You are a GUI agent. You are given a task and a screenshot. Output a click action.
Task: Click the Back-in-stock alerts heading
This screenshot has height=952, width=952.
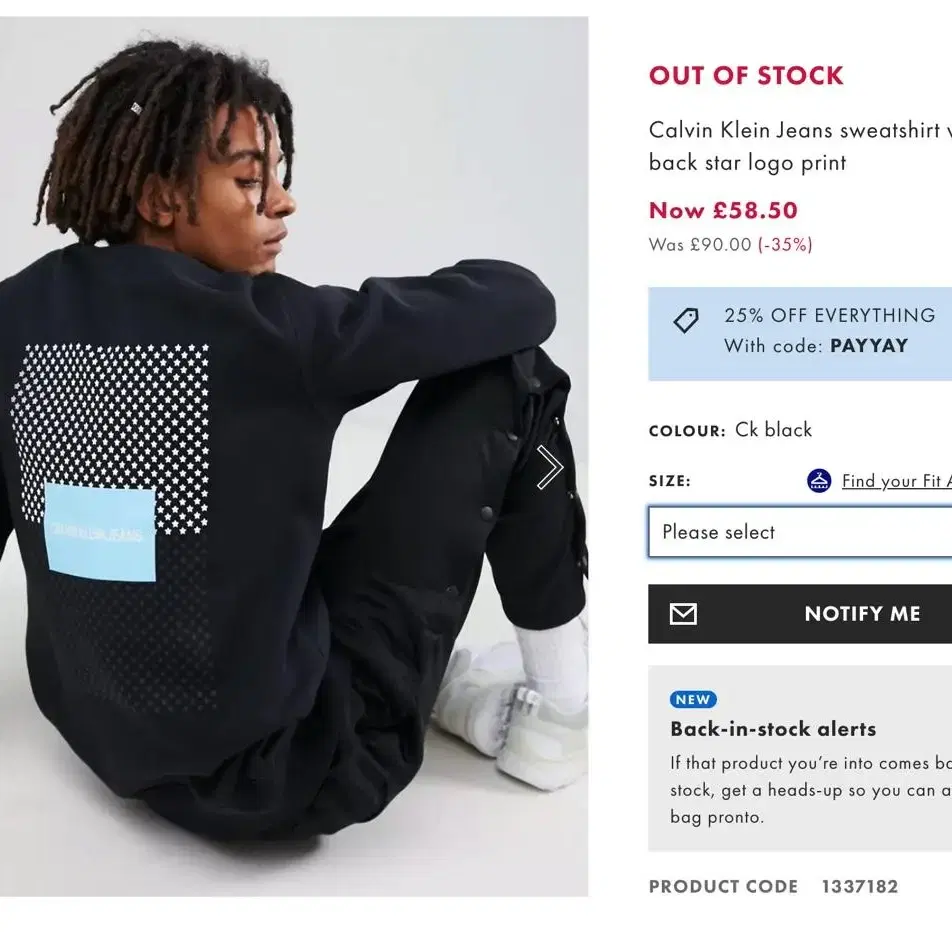[773, 729]
